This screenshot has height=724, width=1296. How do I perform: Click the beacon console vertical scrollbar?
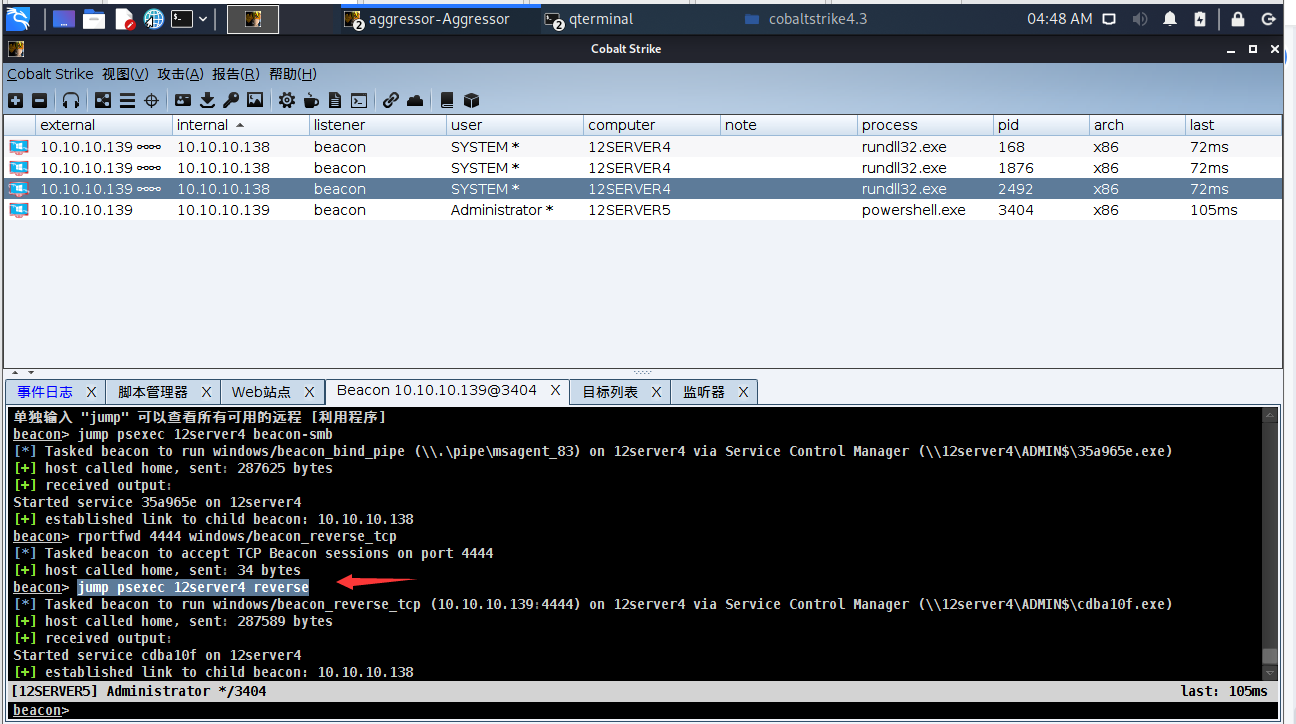(x=1270, y=543)
